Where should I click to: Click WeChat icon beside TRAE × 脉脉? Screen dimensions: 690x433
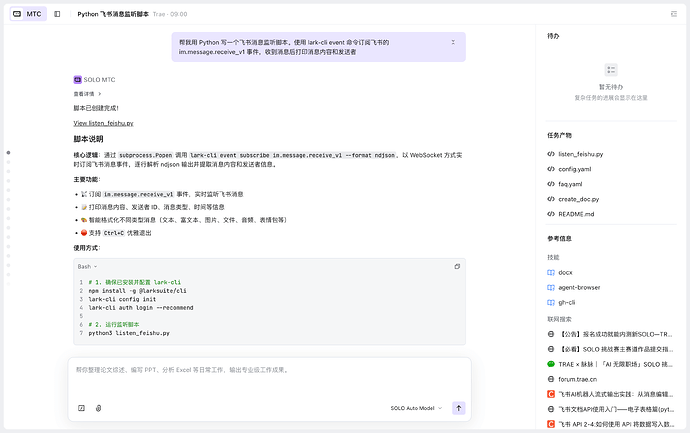pos(551,364)
